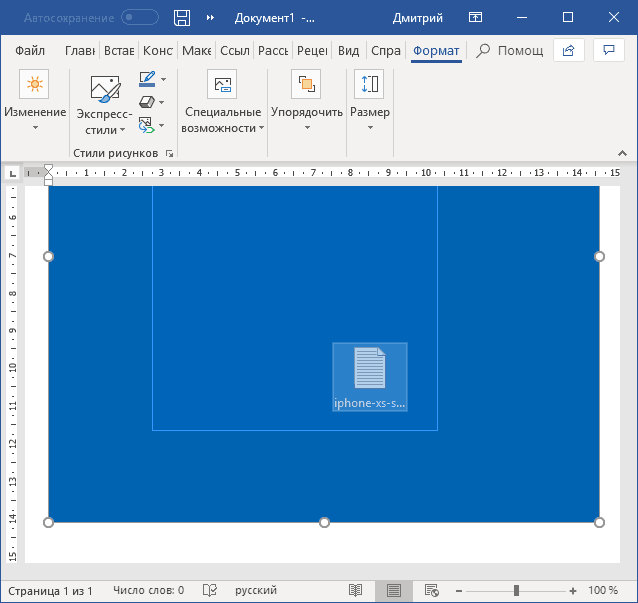This screenshot has width=638, height=603.
Task: Select the iphone-xs-s... file icon
Action: pyautogui.click(x=370, y=377)
